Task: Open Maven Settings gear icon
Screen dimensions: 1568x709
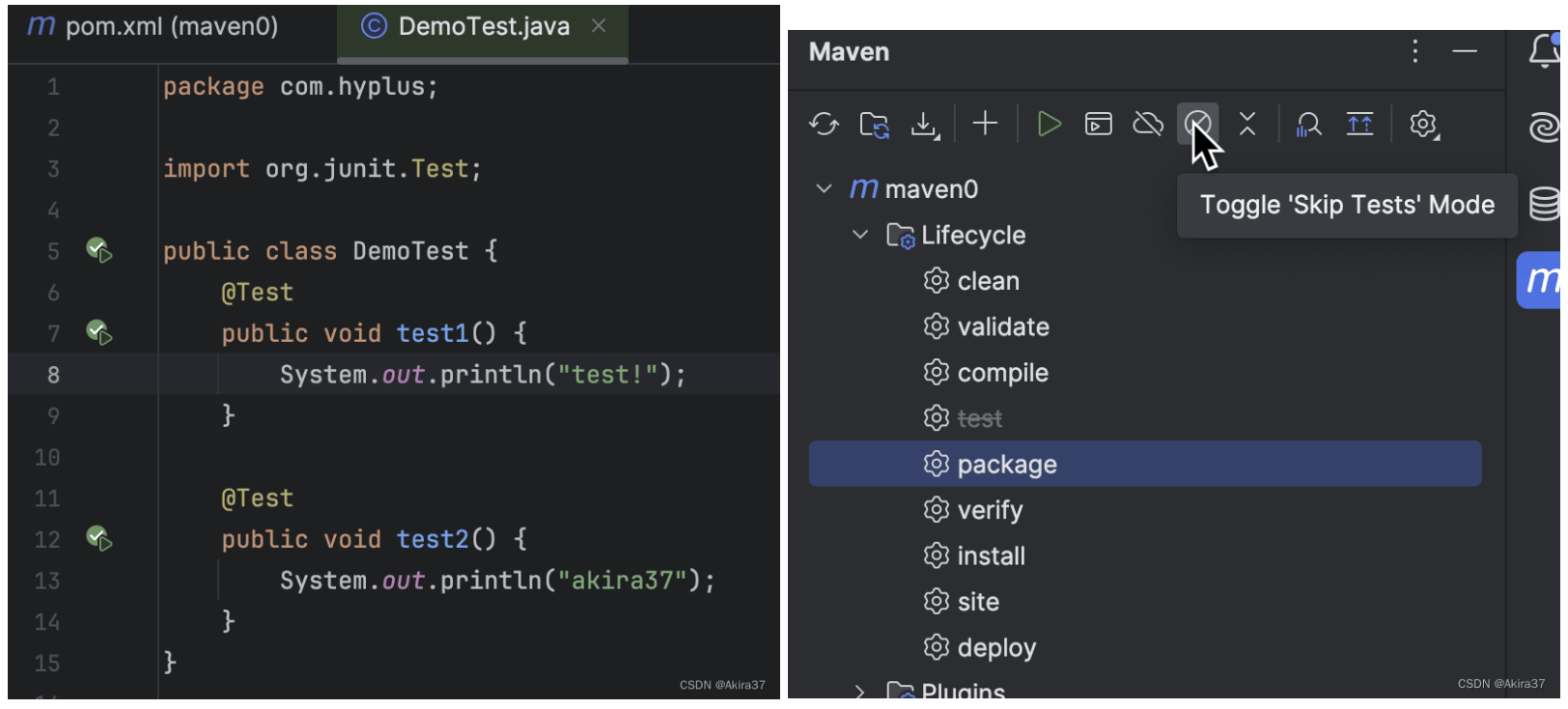Action: (x=1423, y=125)
